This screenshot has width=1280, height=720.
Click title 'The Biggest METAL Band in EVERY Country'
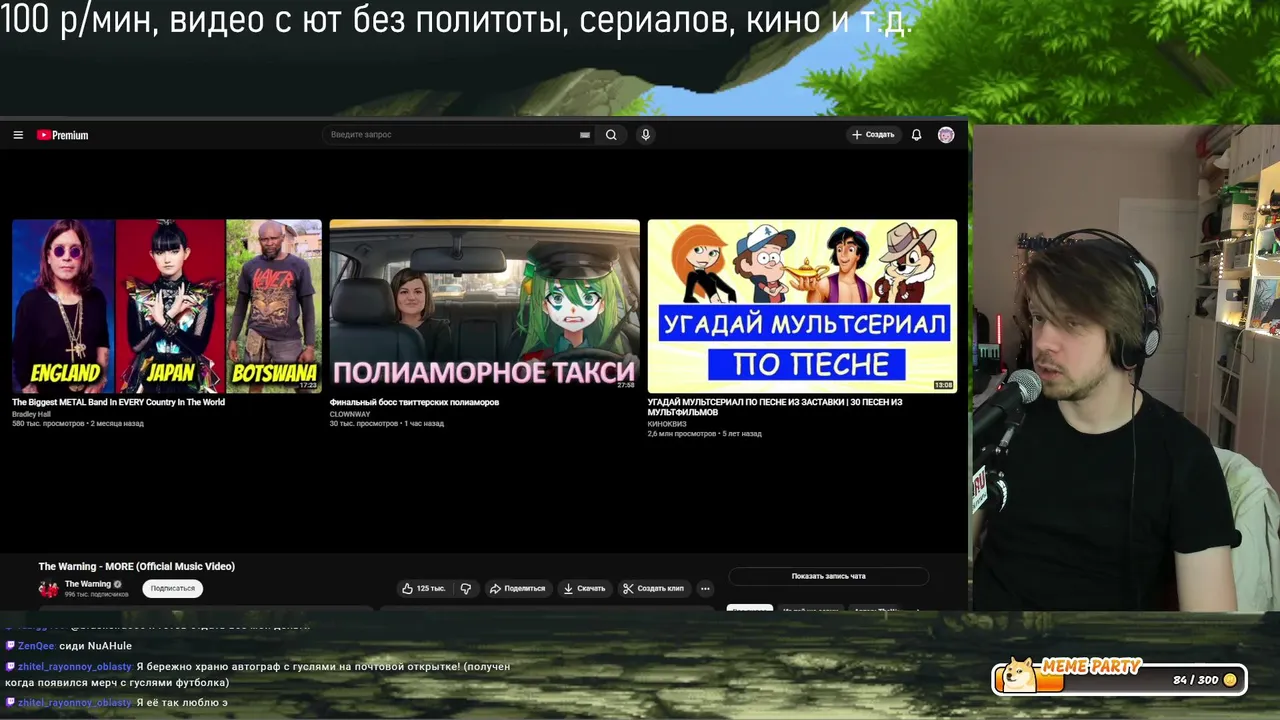118,402
